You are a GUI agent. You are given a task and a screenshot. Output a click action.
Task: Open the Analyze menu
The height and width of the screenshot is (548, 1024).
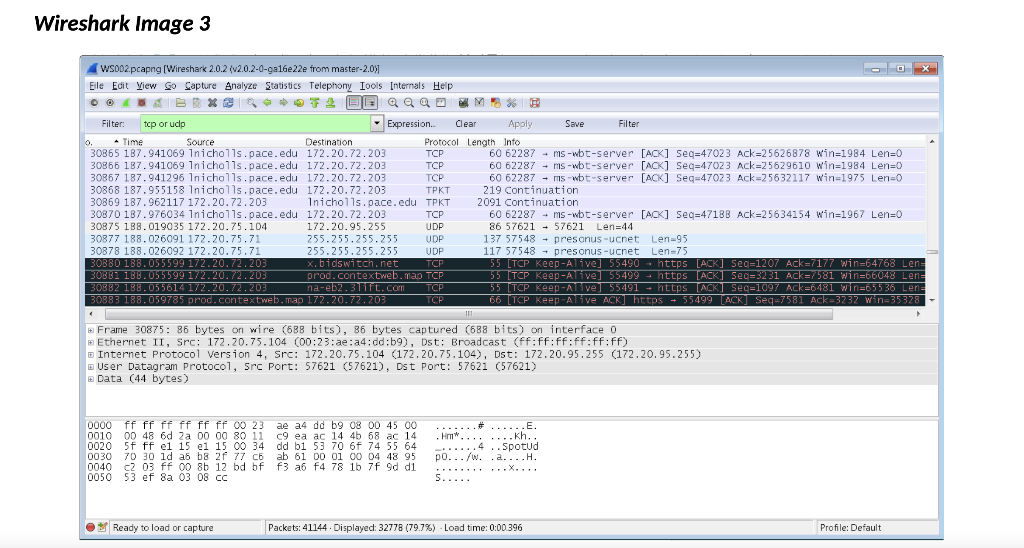[x=241, y=86]
